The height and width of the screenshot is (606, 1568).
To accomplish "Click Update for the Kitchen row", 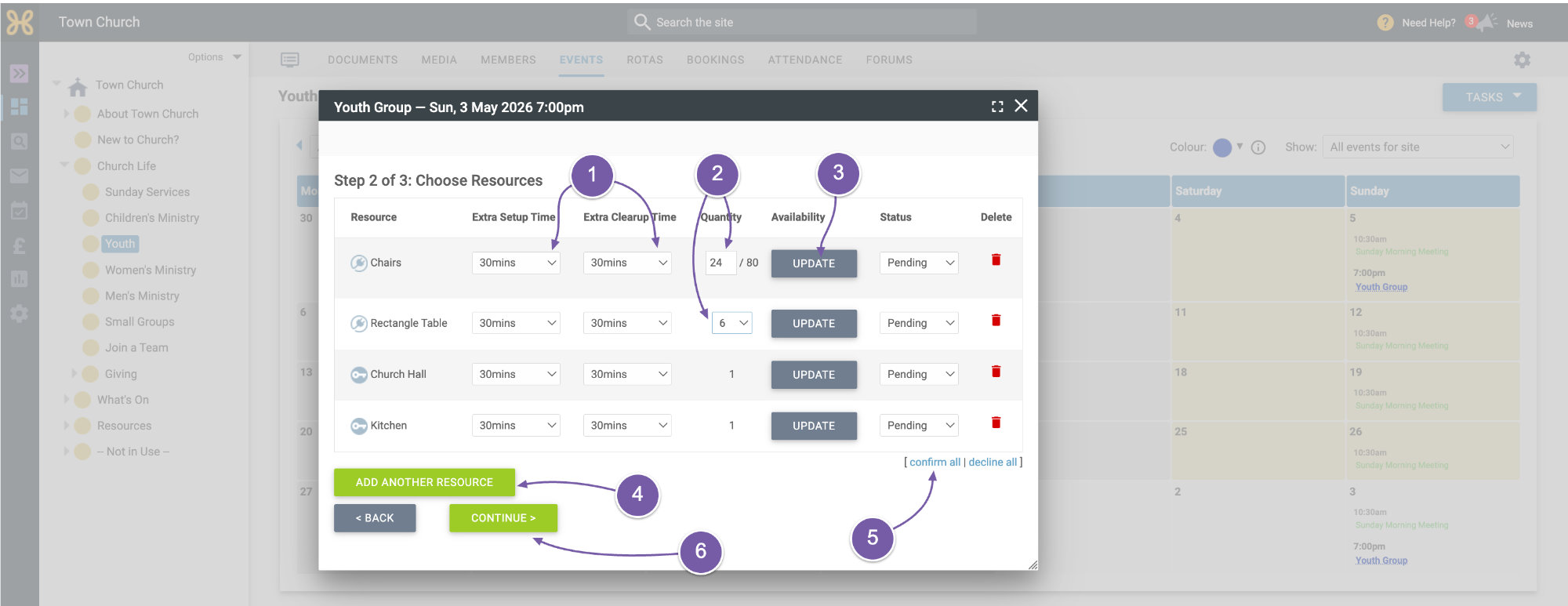I will 814,426.
